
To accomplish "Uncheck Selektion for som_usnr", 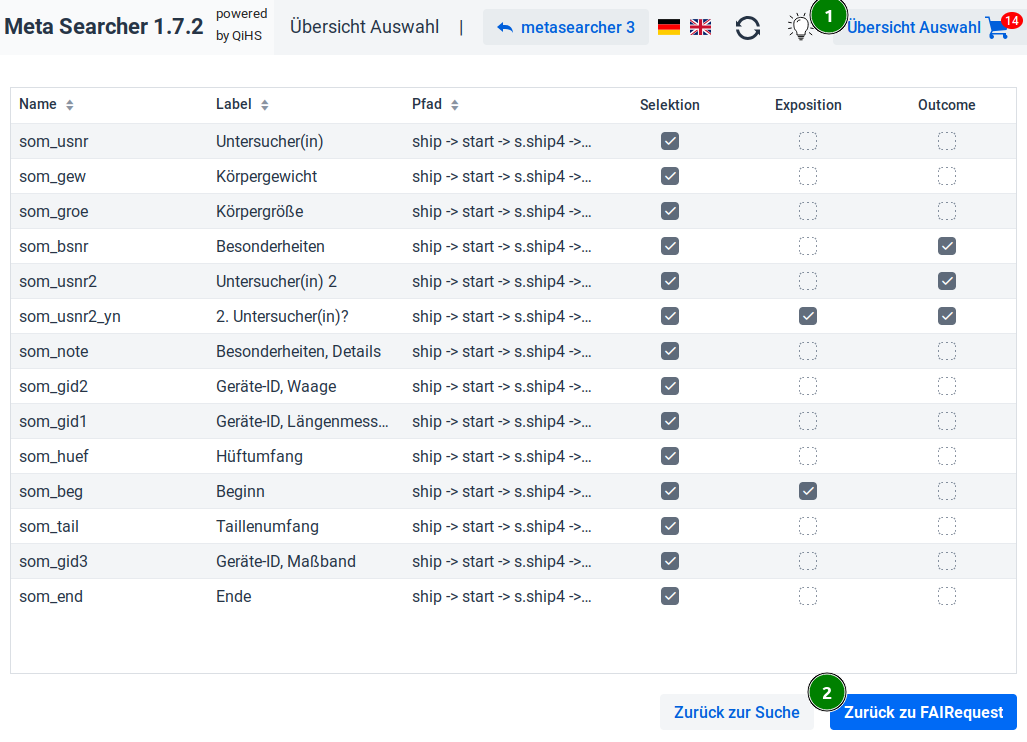I will [x=670, y=141].
